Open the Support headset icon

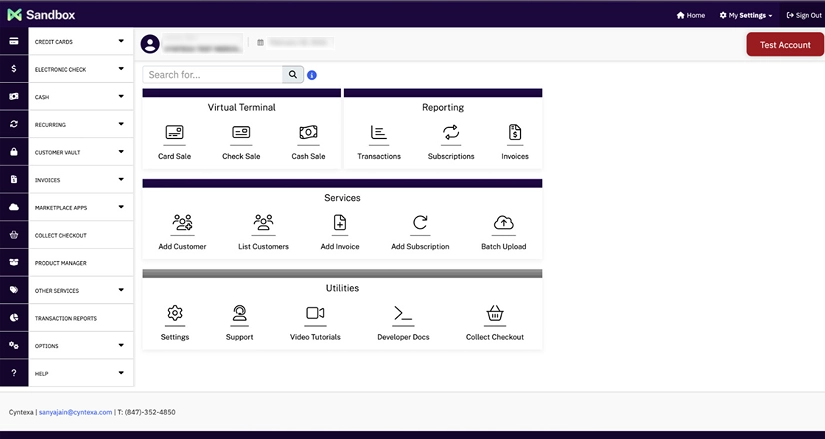(x=239, y=313)
